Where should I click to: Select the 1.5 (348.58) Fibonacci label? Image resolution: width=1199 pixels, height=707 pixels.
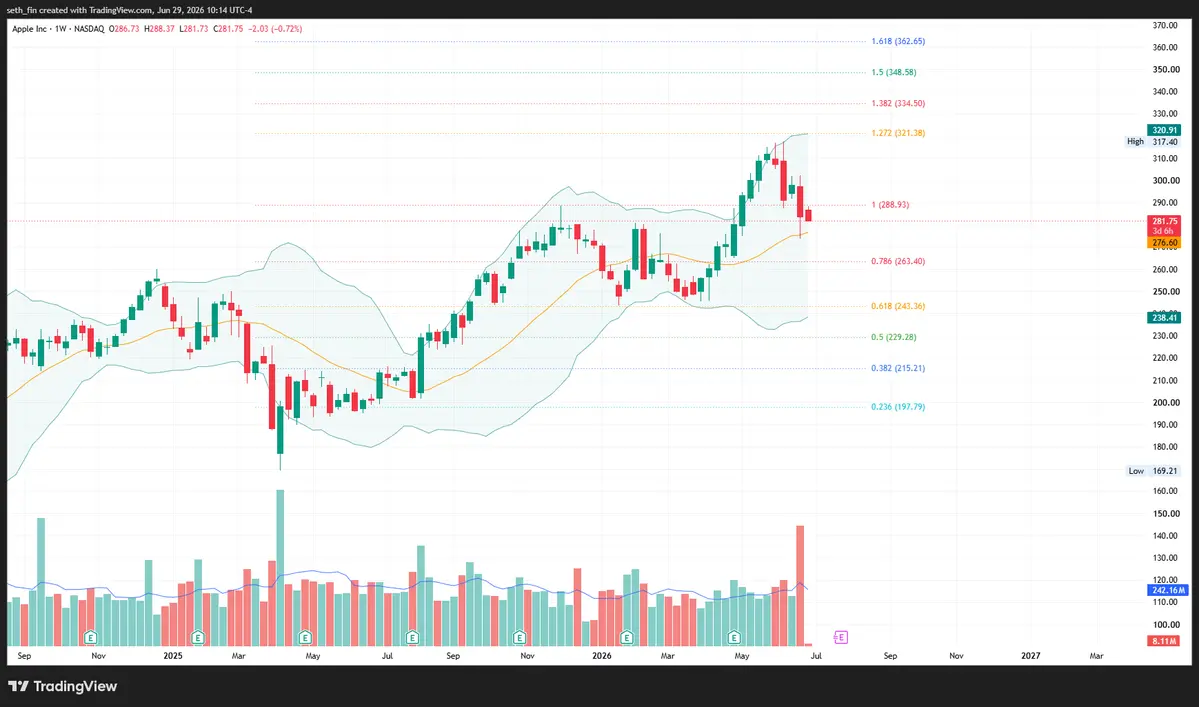click(893, 72)
